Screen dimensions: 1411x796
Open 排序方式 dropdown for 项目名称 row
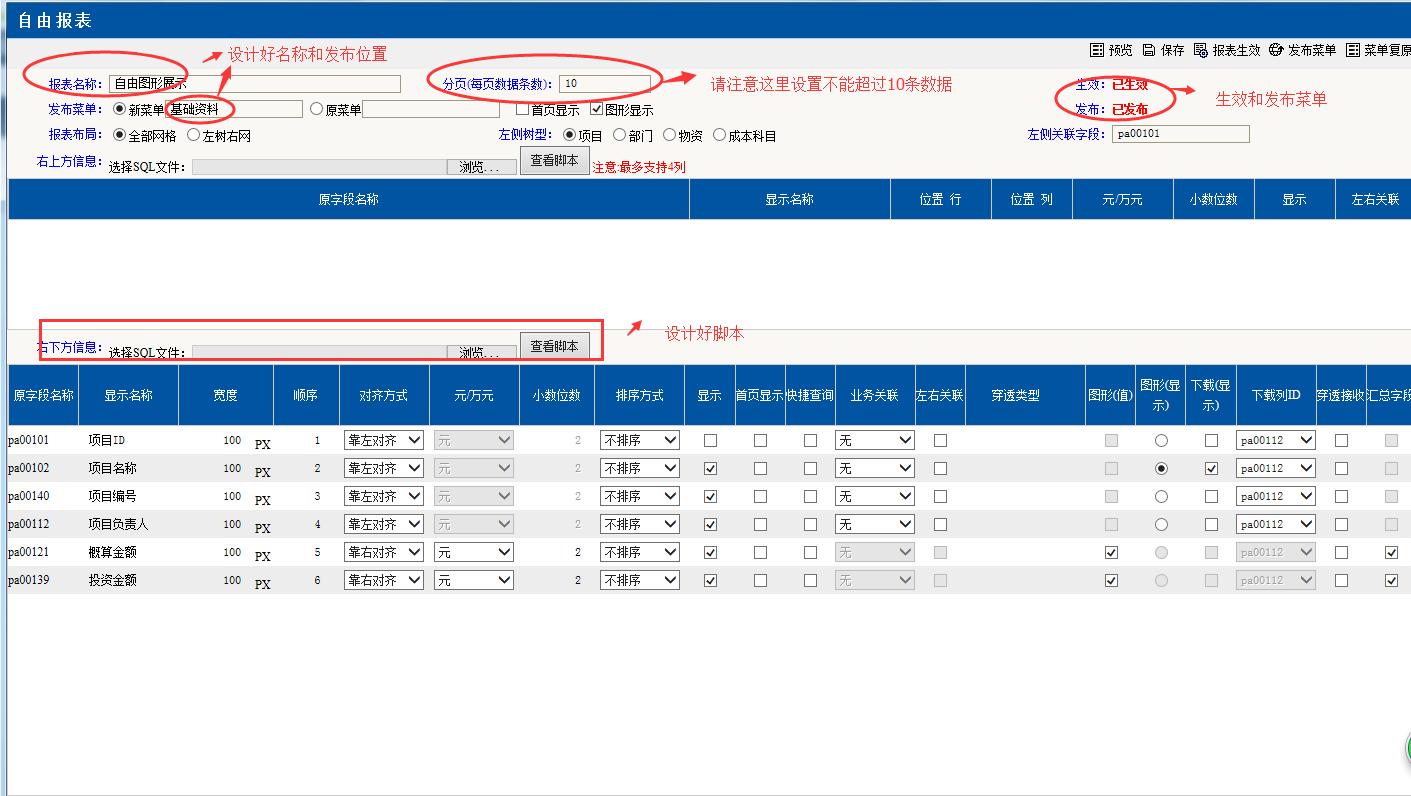coord(640,468)
